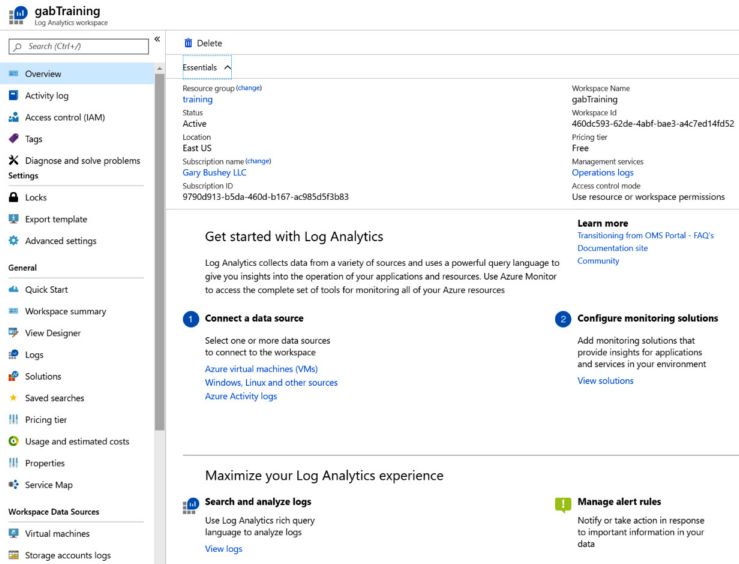Click the Locks padlock icon
739x564 pixels.
(14, 197)
